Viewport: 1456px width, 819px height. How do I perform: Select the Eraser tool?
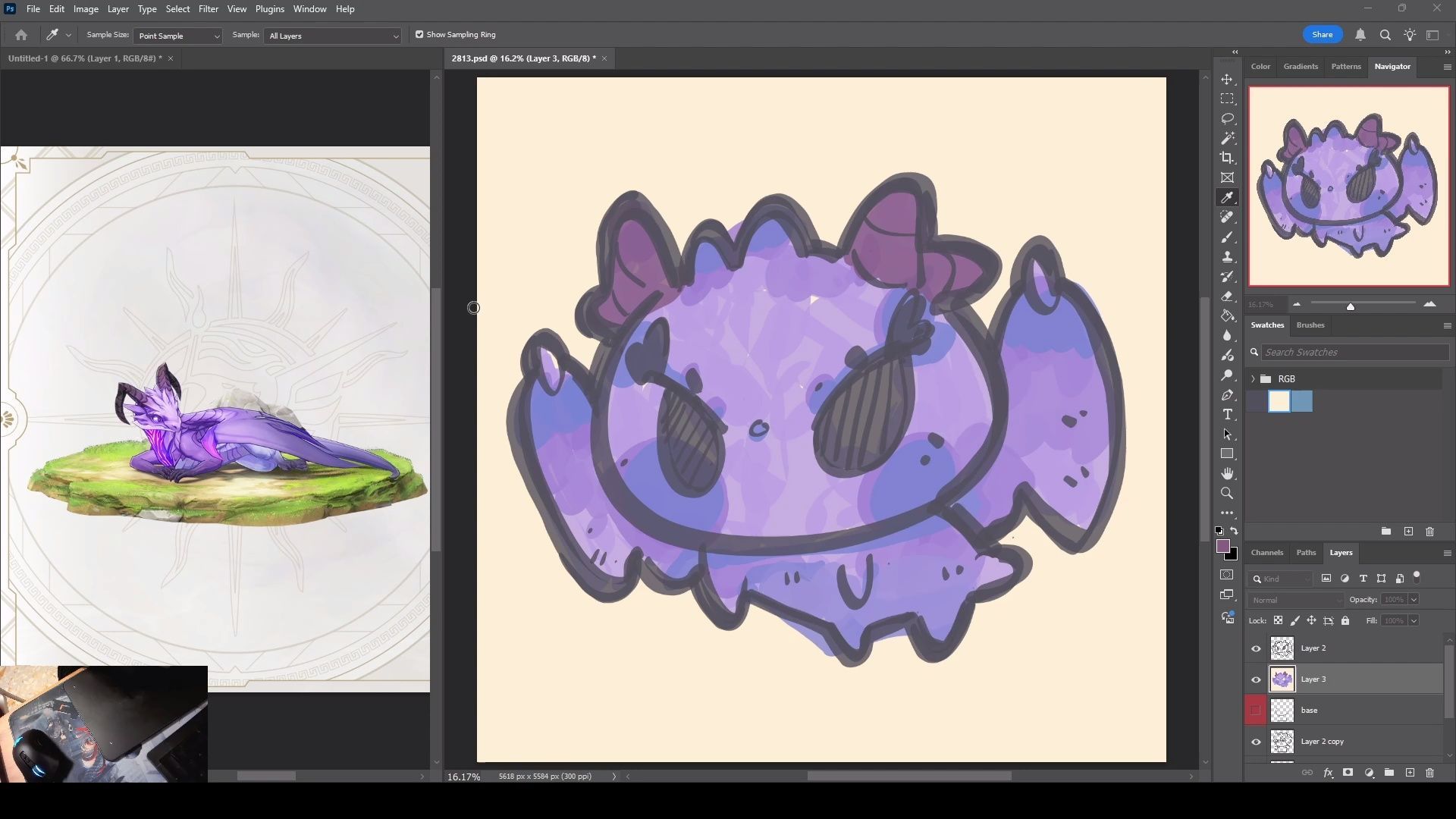click(1227, 297)
